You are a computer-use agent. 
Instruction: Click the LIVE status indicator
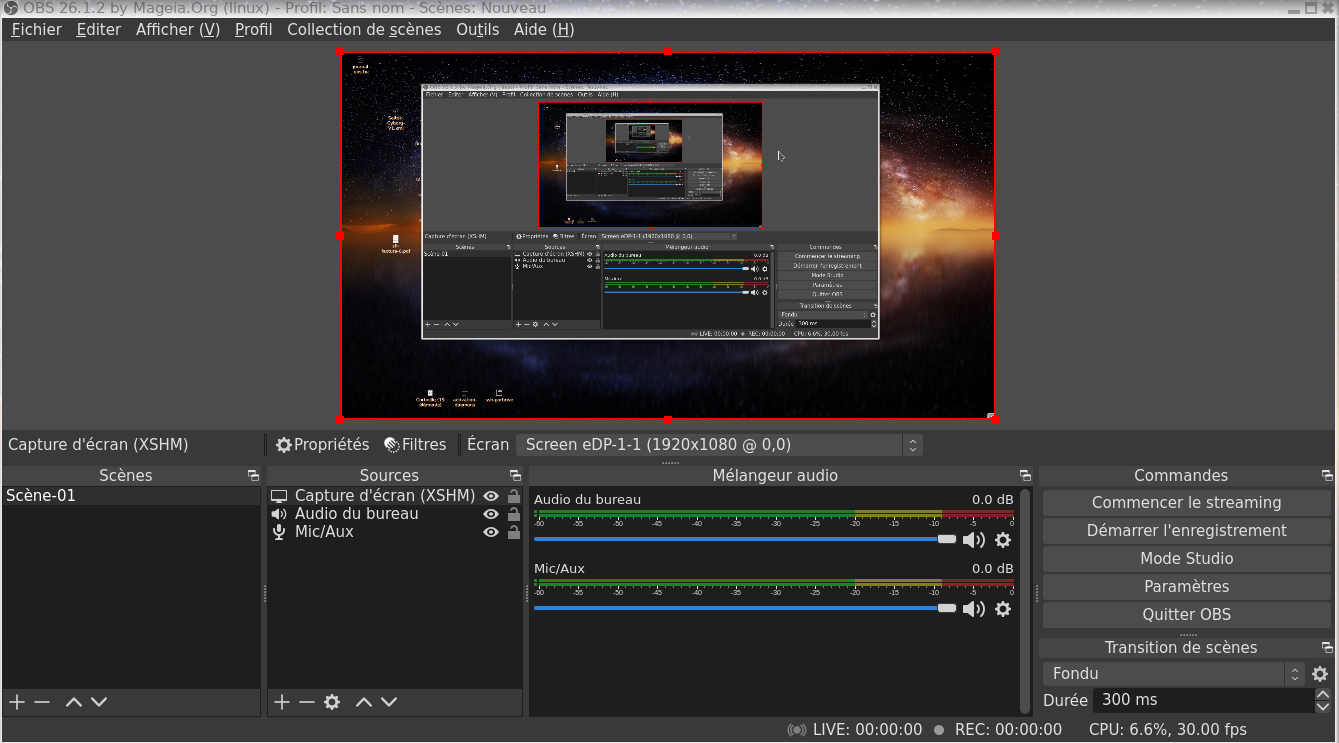[x=854, y=730]
